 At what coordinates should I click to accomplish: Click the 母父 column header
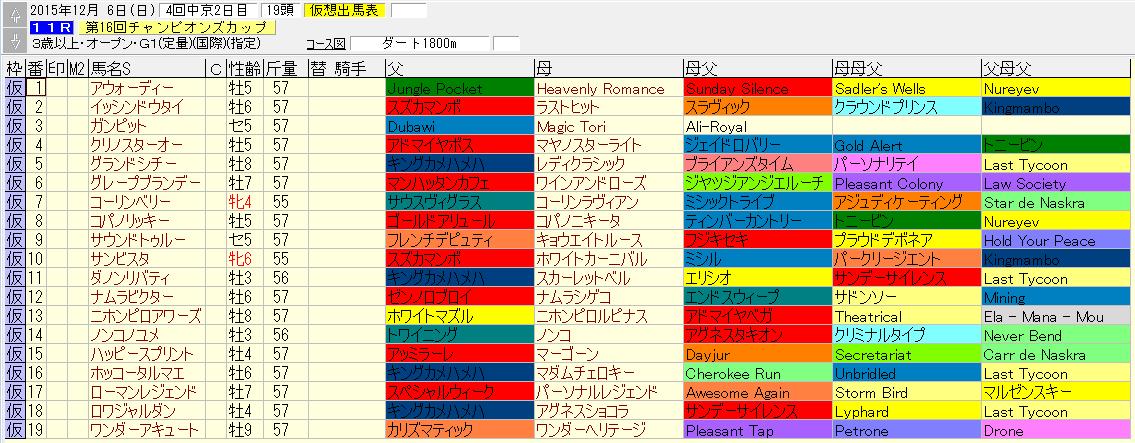[757, 69]
